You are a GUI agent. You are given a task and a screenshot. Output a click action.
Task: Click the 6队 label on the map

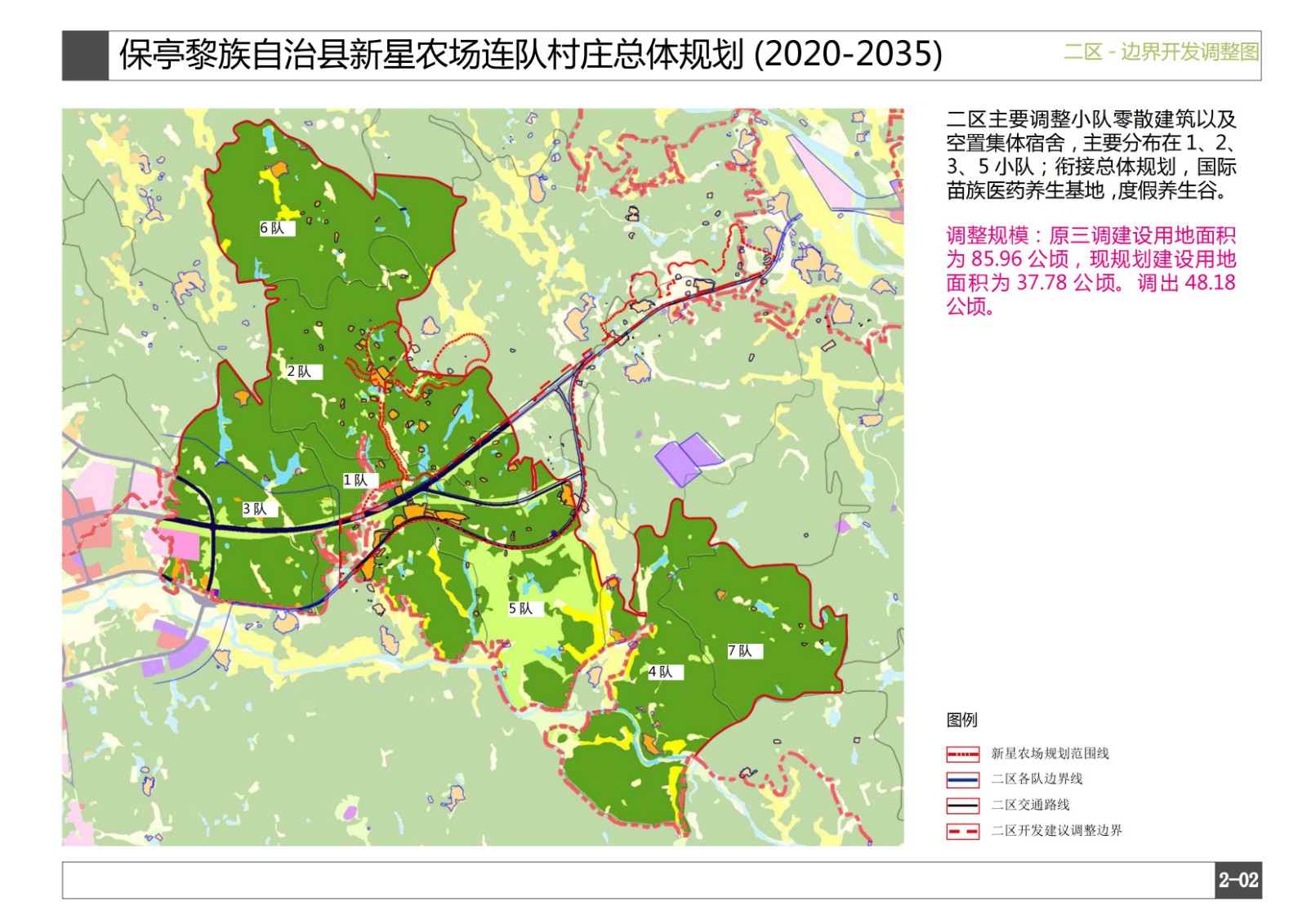277,229
